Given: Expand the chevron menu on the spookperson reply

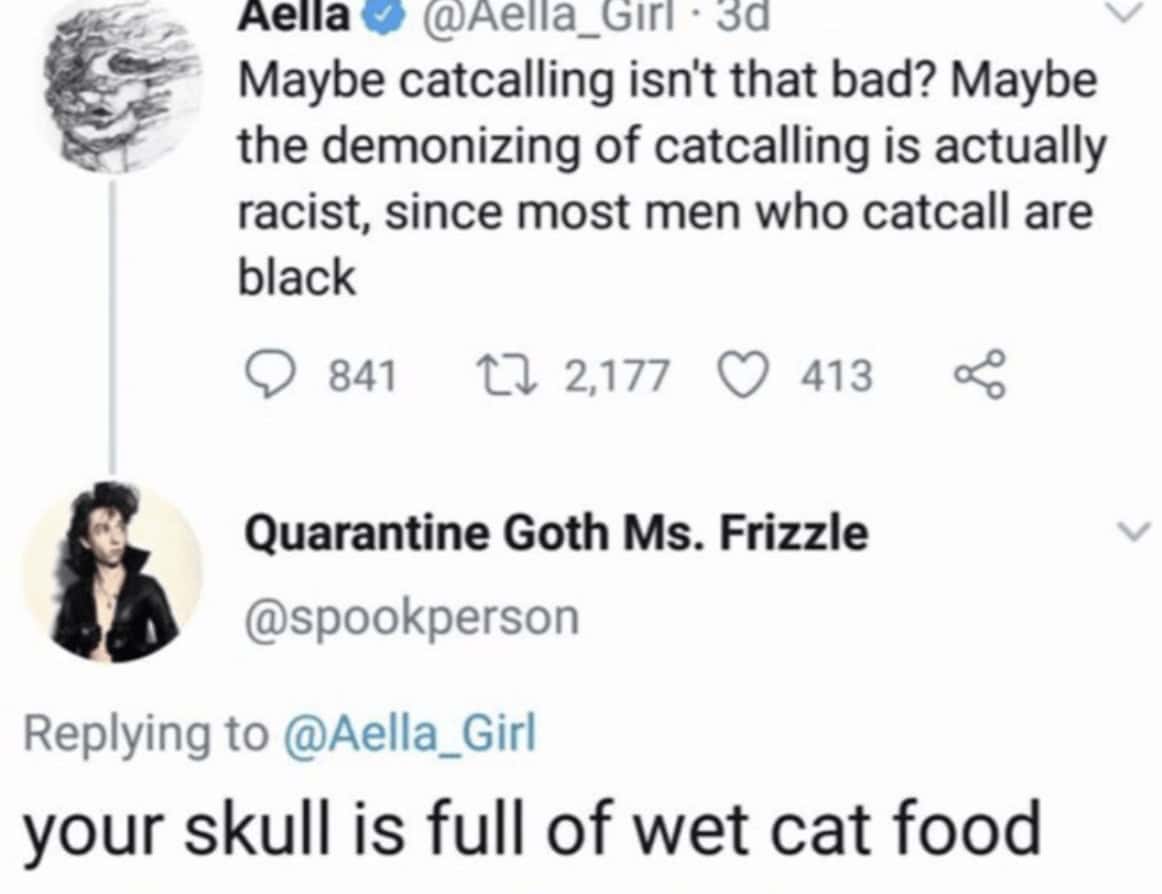Looking at the screenshot, I should (1129, 532).
